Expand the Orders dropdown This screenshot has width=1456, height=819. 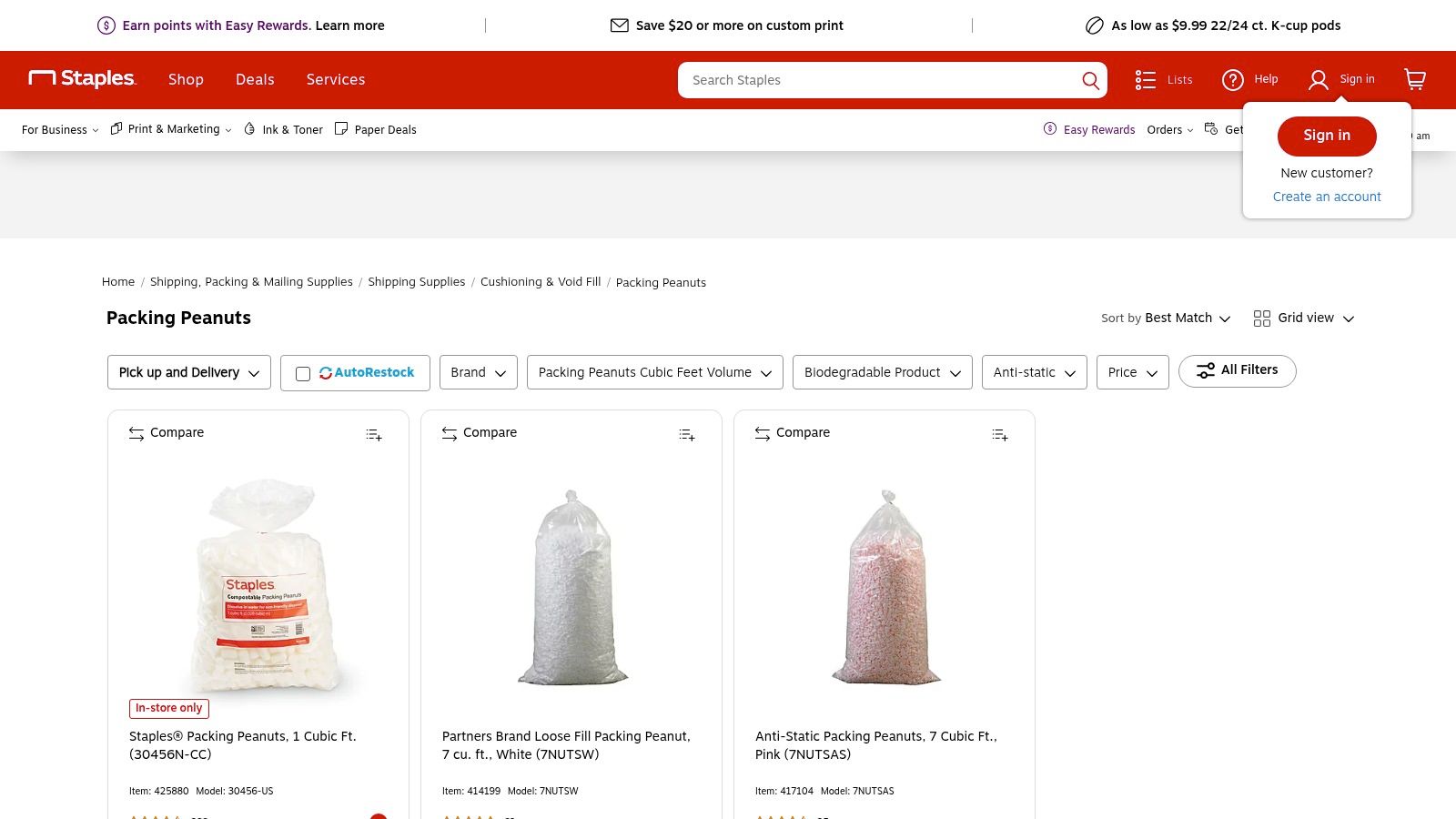click(x=1170, y=130)
